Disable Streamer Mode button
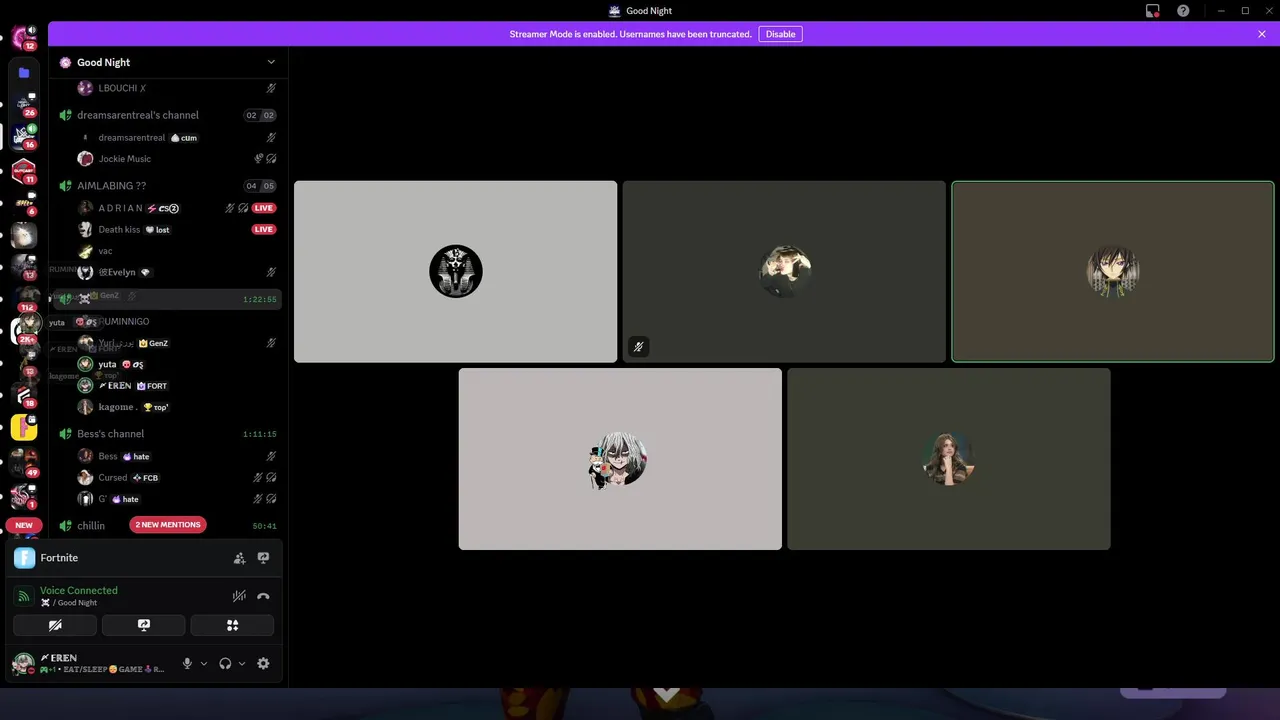This screenshot has height=720, width=1280. [x=780, y=34]
